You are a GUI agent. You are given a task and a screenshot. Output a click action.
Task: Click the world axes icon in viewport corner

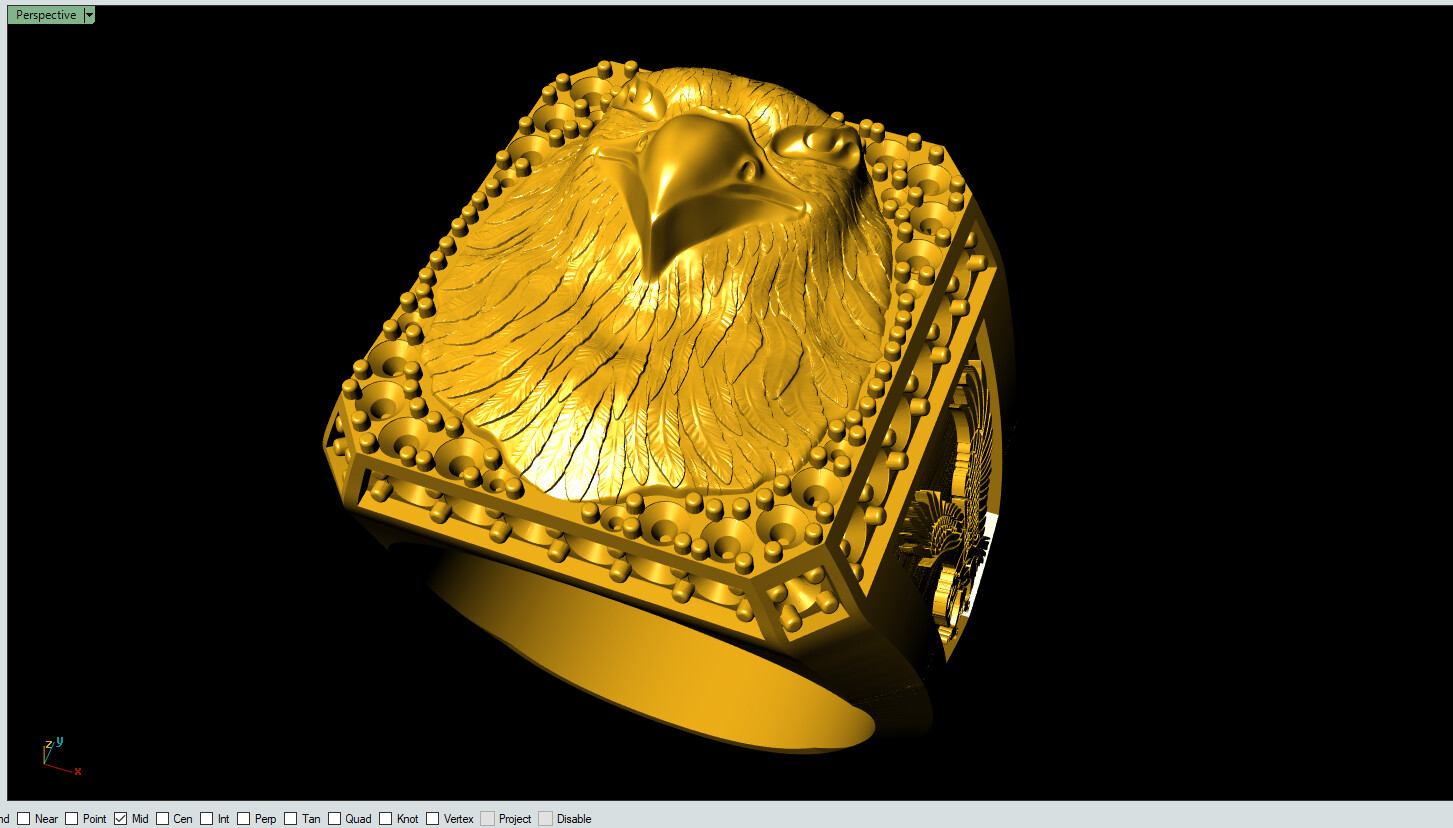[60, 755]
